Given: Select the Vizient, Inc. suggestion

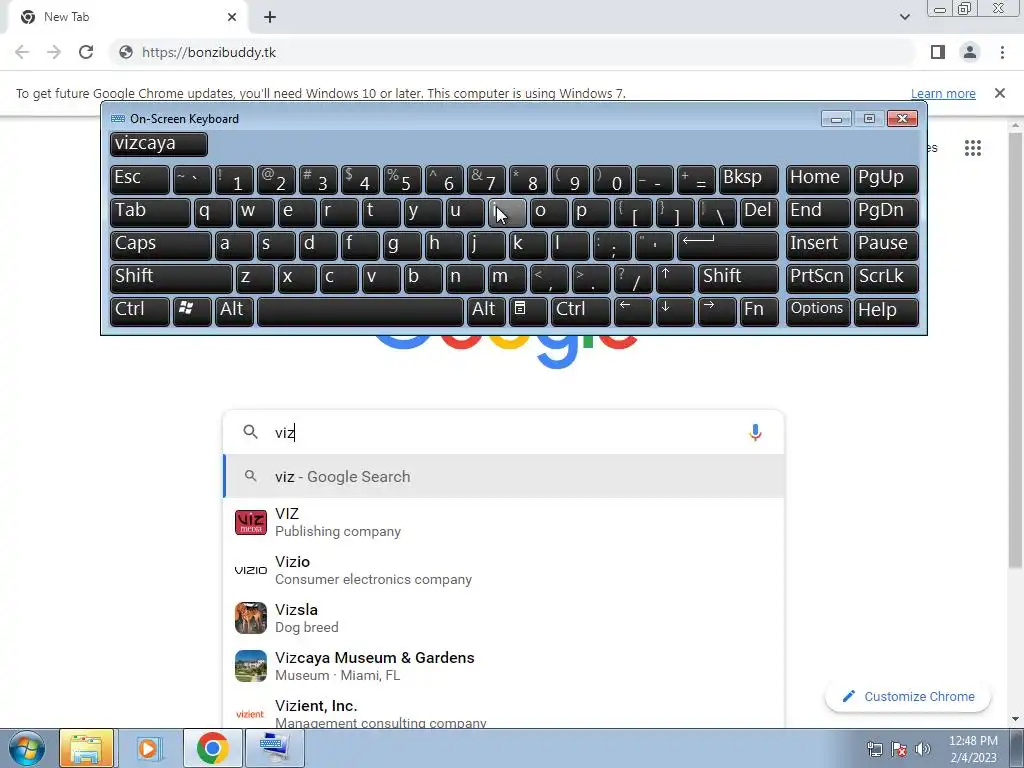Looking at the screenshot, I should [504, 711].
